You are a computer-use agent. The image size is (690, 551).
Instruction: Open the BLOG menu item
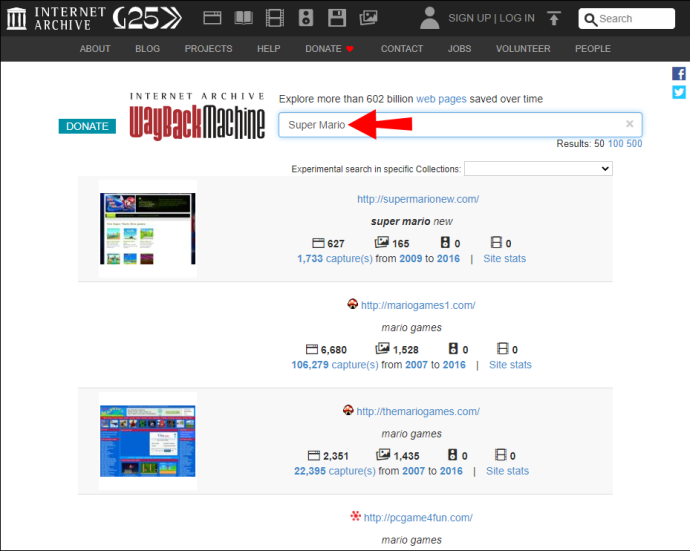click(x=147, y=49)
